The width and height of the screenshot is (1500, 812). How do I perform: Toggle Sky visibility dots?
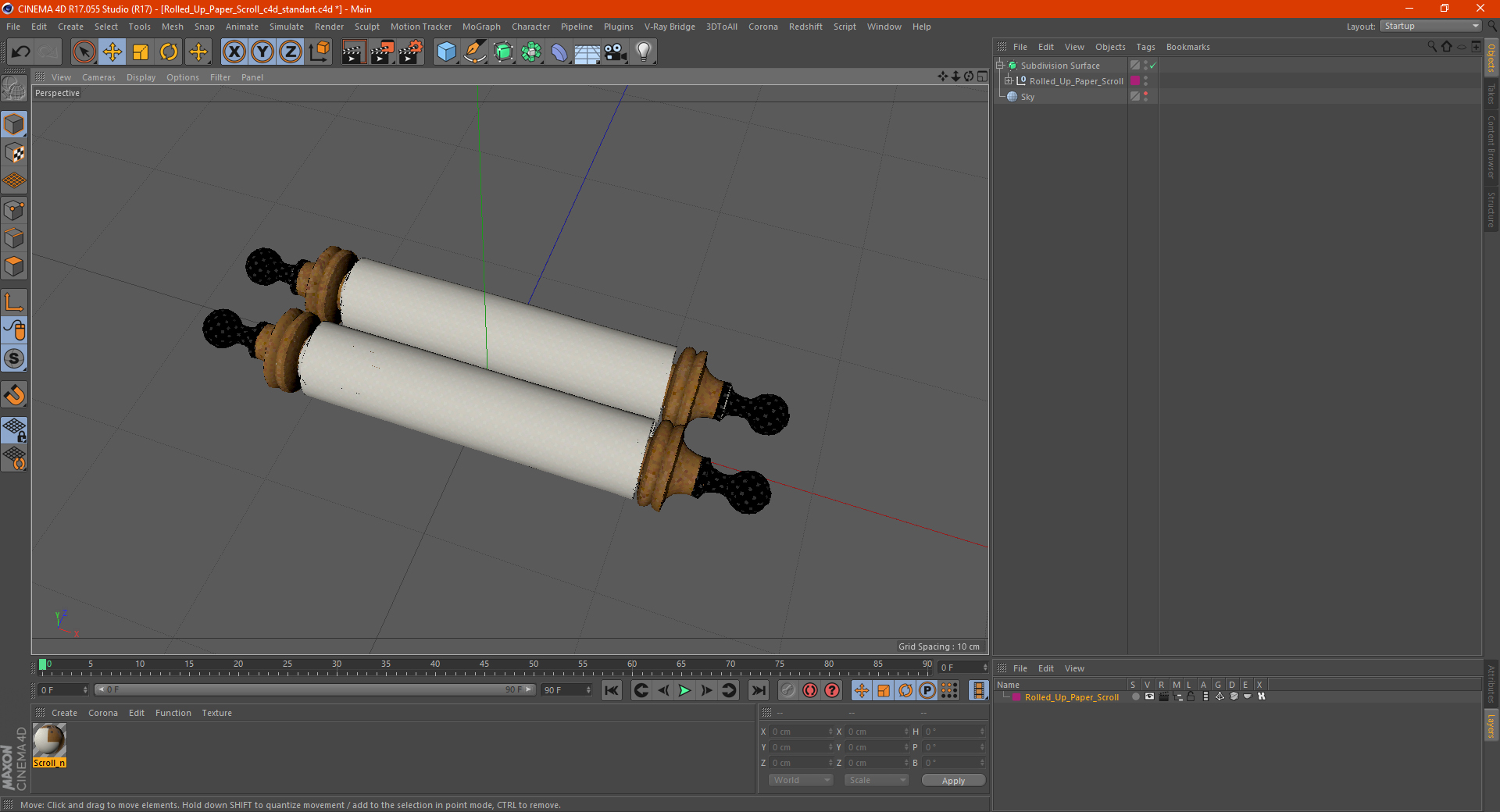click(1145, 97)
